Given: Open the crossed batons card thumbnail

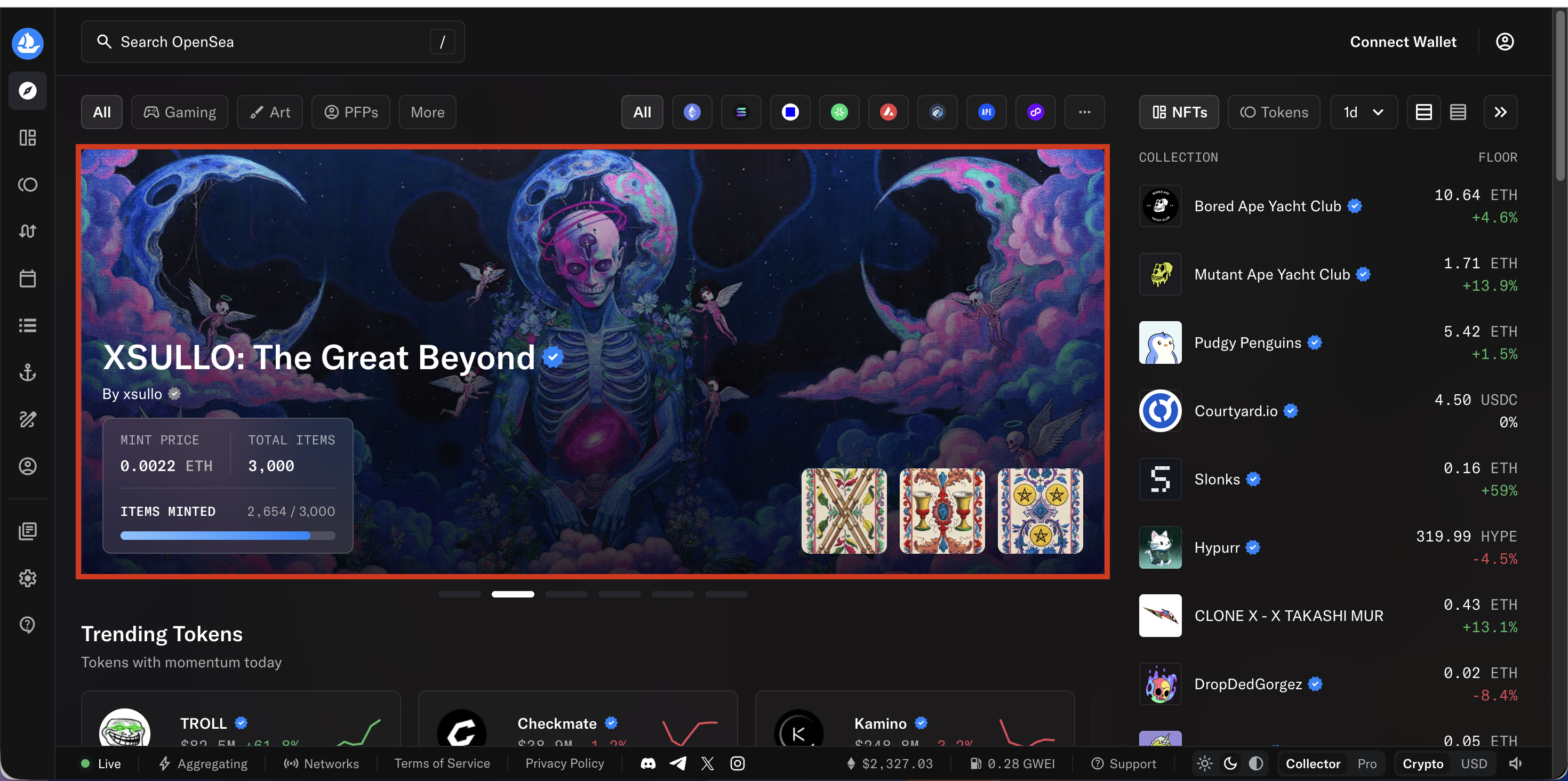Looking at the screenshot, I should click(x=844, y=511).
